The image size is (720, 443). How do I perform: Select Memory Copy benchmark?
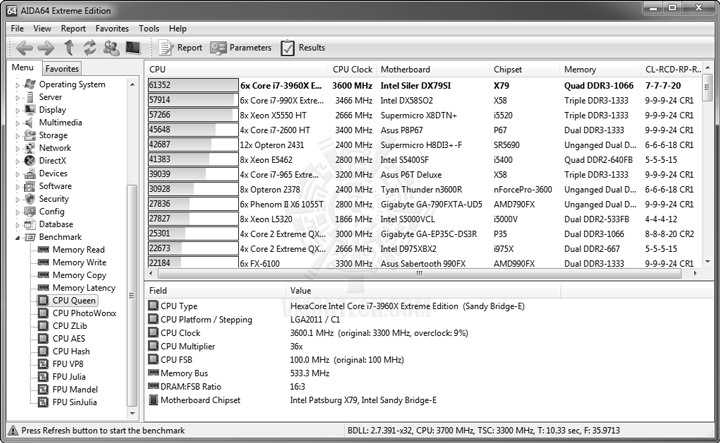[79, 275]
